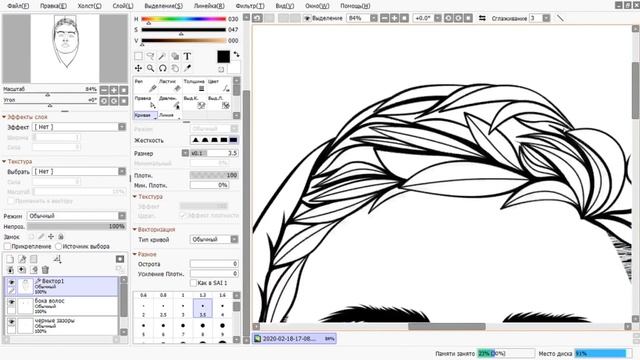
Task: Enable the Источник выбора option
Action: (x=58, y=247)
